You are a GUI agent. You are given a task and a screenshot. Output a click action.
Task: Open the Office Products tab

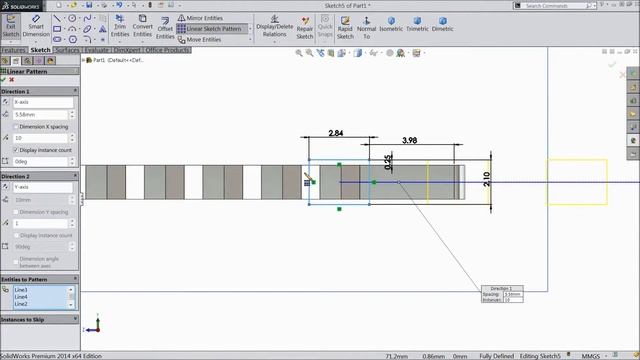(x=167, y=50)
